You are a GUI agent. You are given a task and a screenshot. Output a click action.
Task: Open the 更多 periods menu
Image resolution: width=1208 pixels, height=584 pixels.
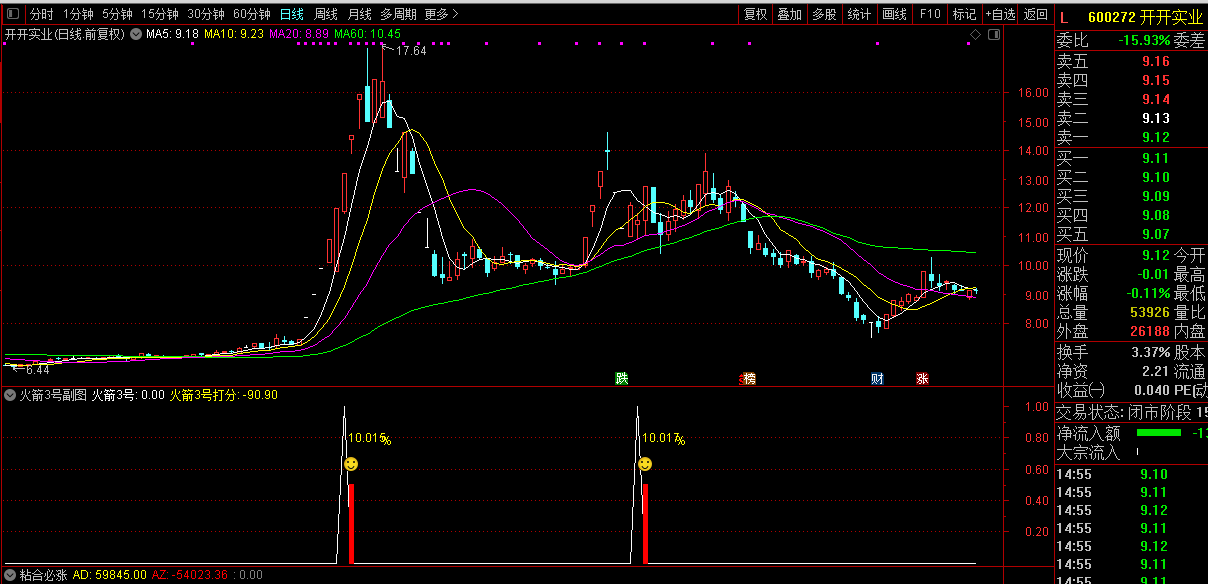click(441, 14)
